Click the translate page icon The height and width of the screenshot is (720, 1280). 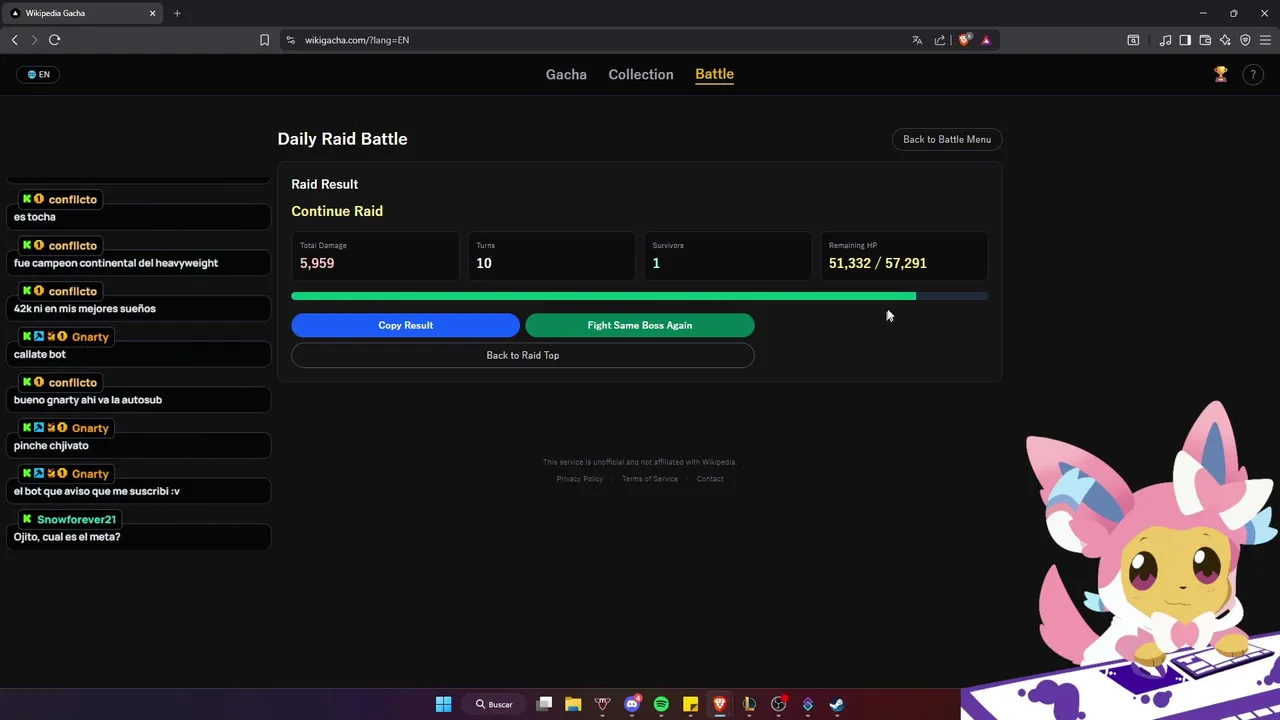(917, 40)
